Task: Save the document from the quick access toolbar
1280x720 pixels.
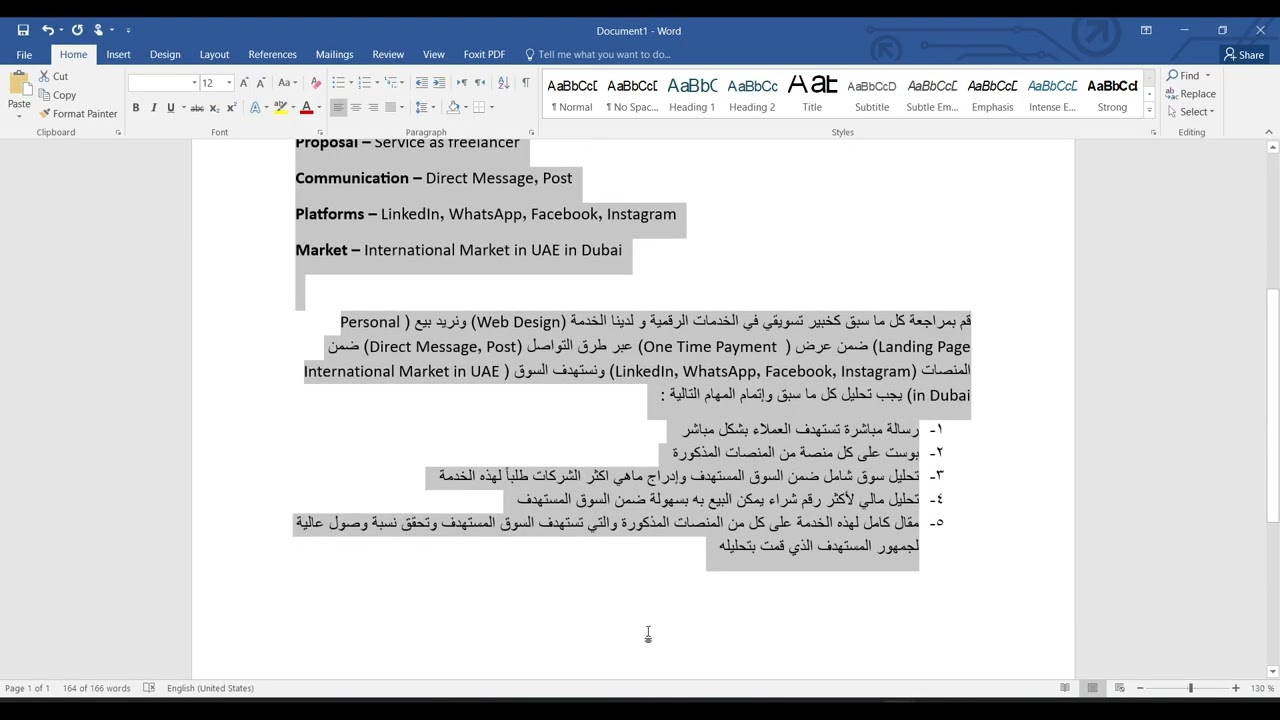Action: click(x=23, y=30)
